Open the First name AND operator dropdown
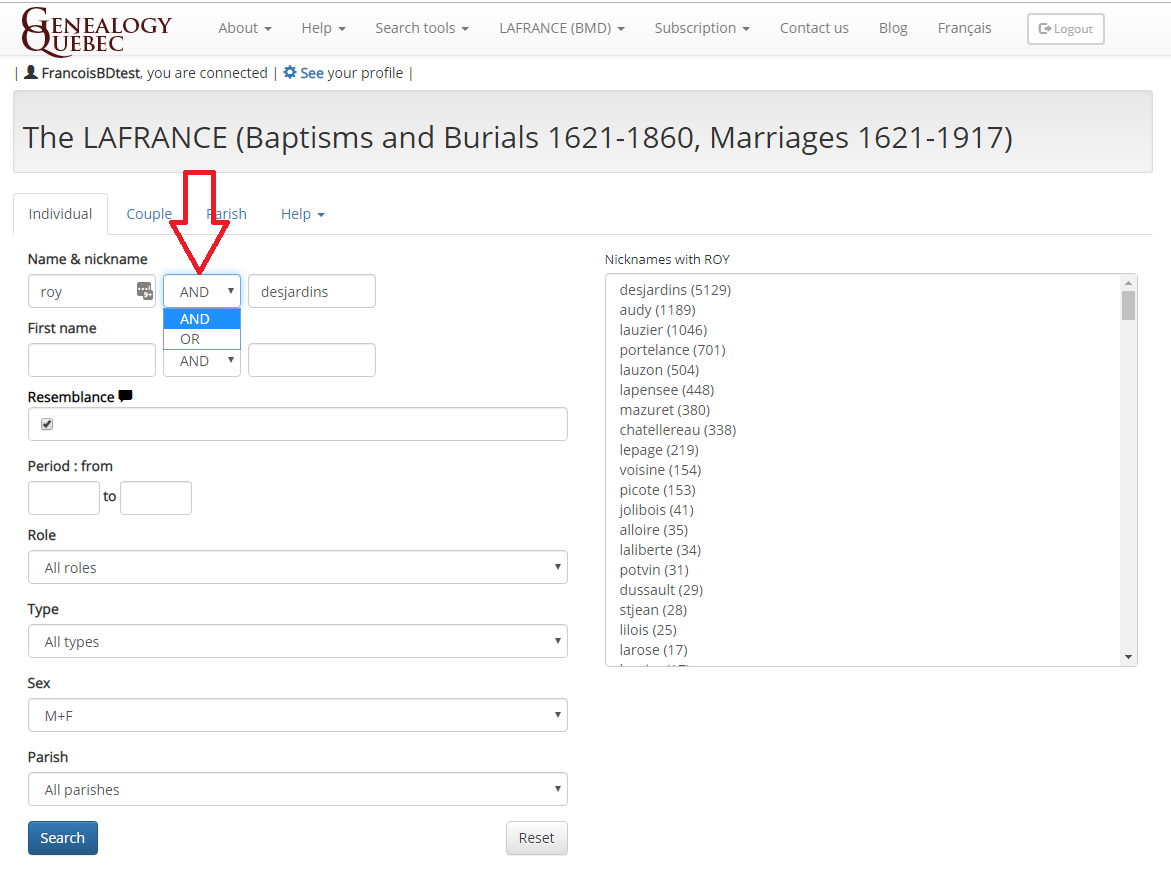Viewport: 1171px width, 887px height. coord(202,361)
